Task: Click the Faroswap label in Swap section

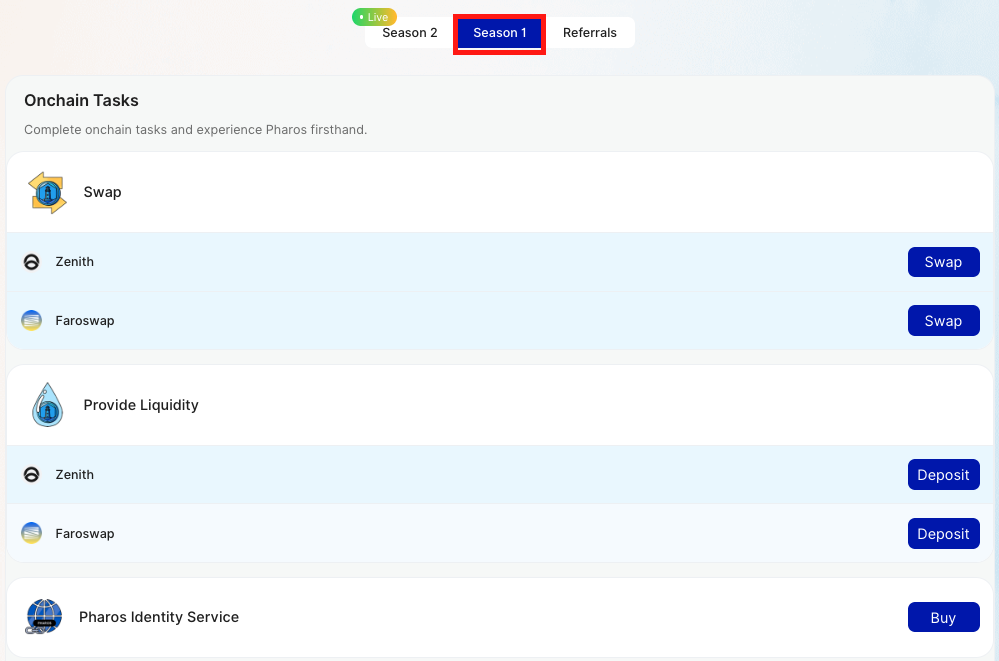Action: click(x=85, y=321)
